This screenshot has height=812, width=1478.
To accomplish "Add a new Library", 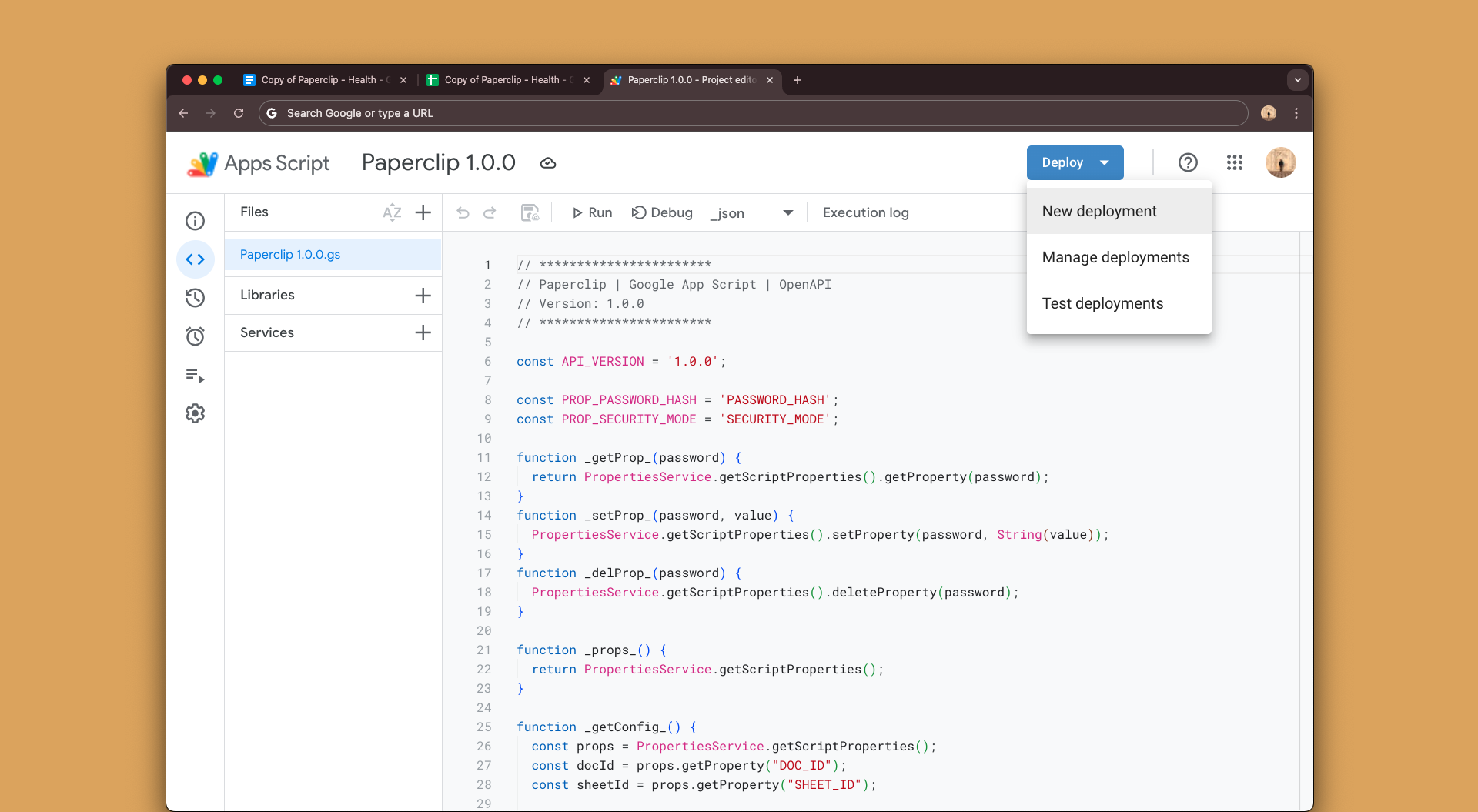I will [x=423, y=295].
